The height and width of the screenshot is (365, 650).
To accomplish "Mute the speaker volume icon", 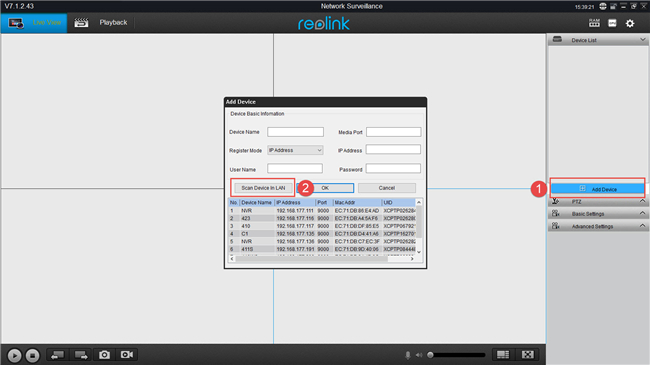I will [419, 355].
